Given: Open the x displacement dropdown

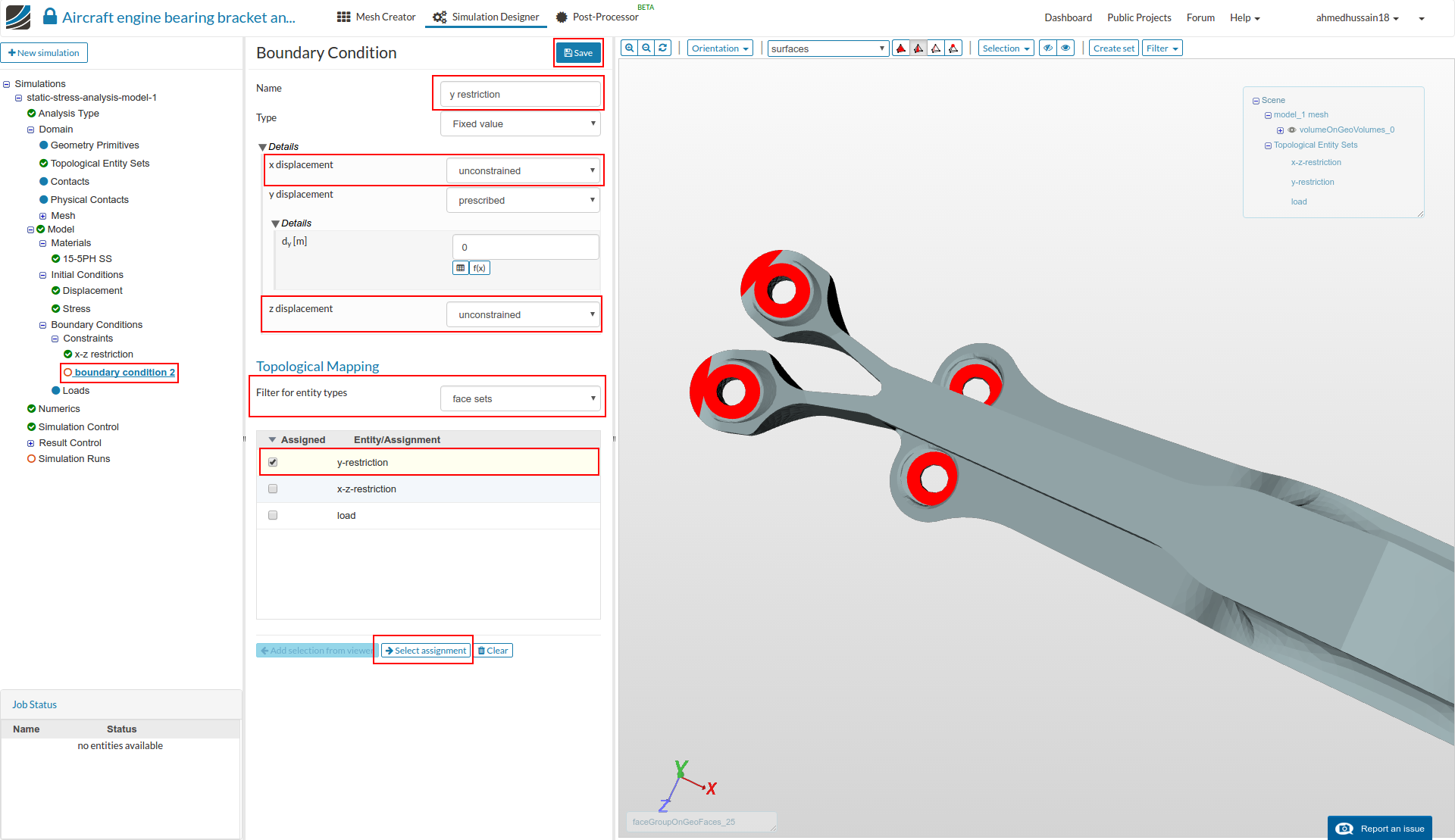Looking at the screenshot, I should pyautogui.click(x=523, y=171).
